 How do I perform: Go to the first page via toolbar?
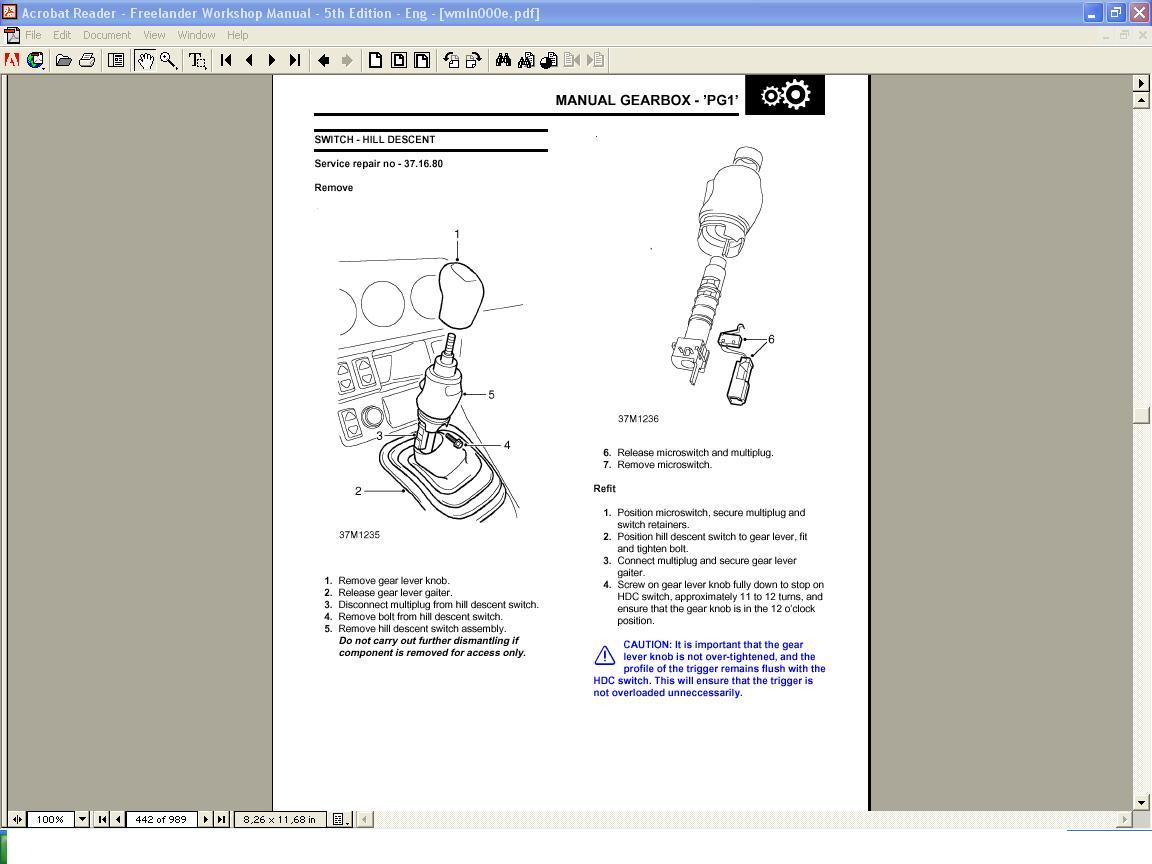[226, 60]
